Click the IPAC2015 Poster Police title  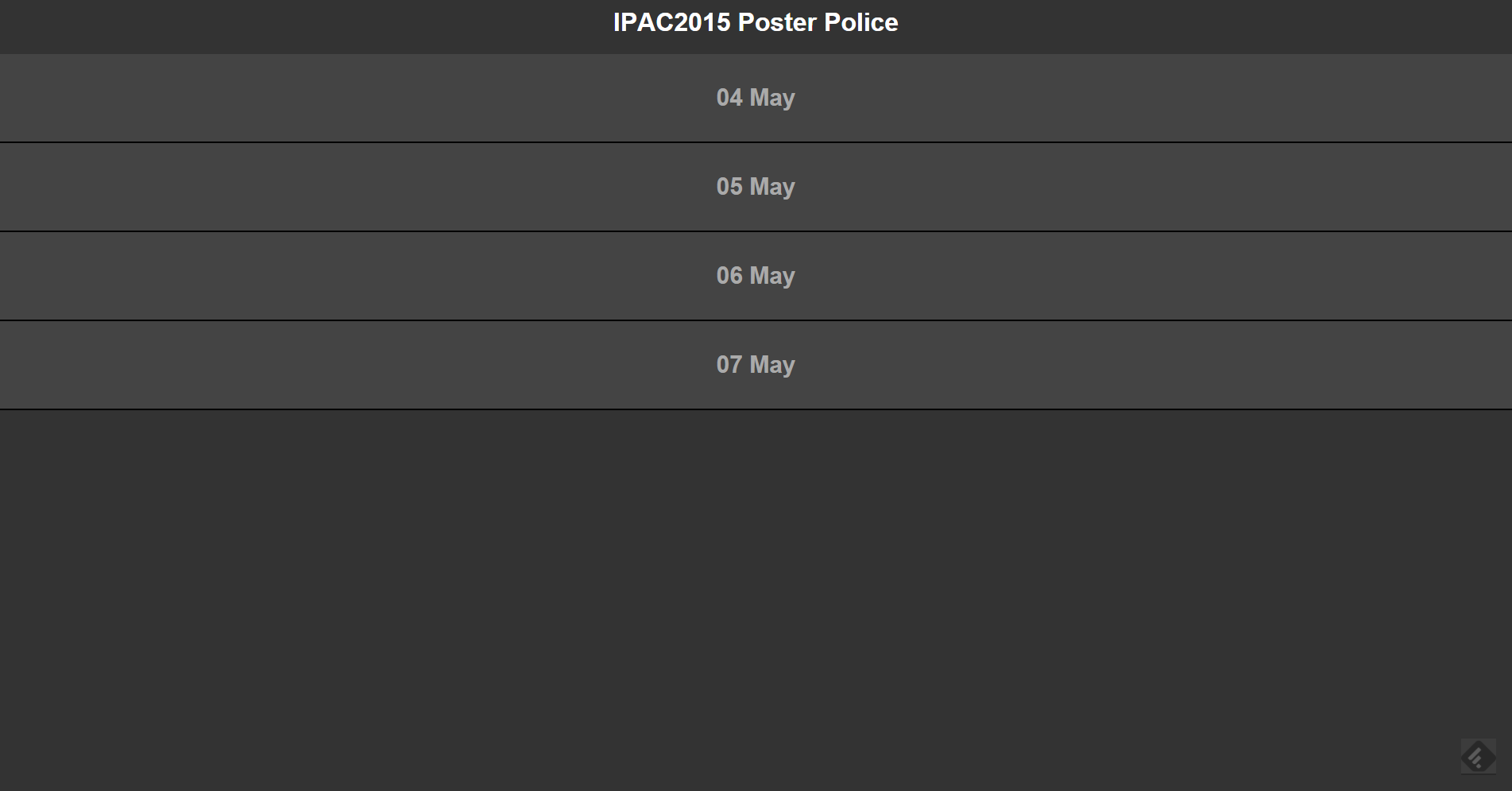click(x=756, y=22)
